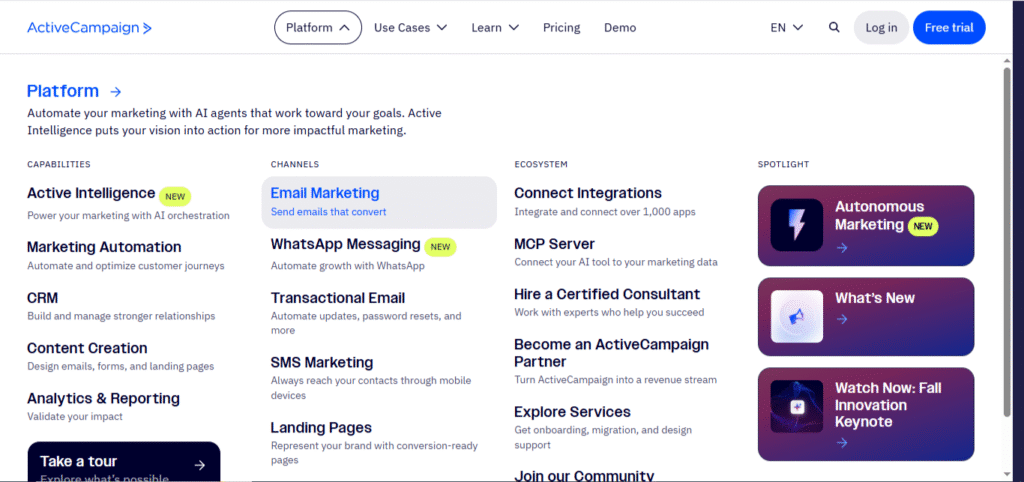Expand the Use Cases menu

410,27
